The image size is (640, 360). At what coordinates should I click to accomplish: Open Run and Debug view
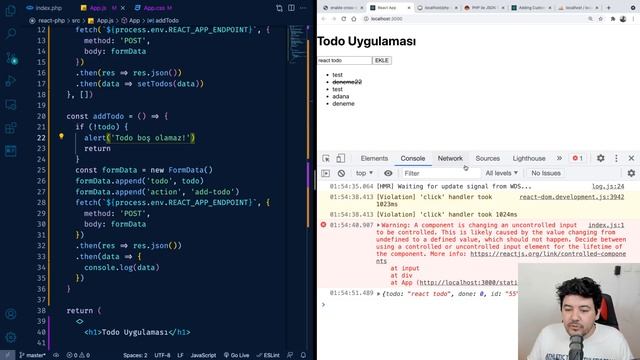point(11,81)
